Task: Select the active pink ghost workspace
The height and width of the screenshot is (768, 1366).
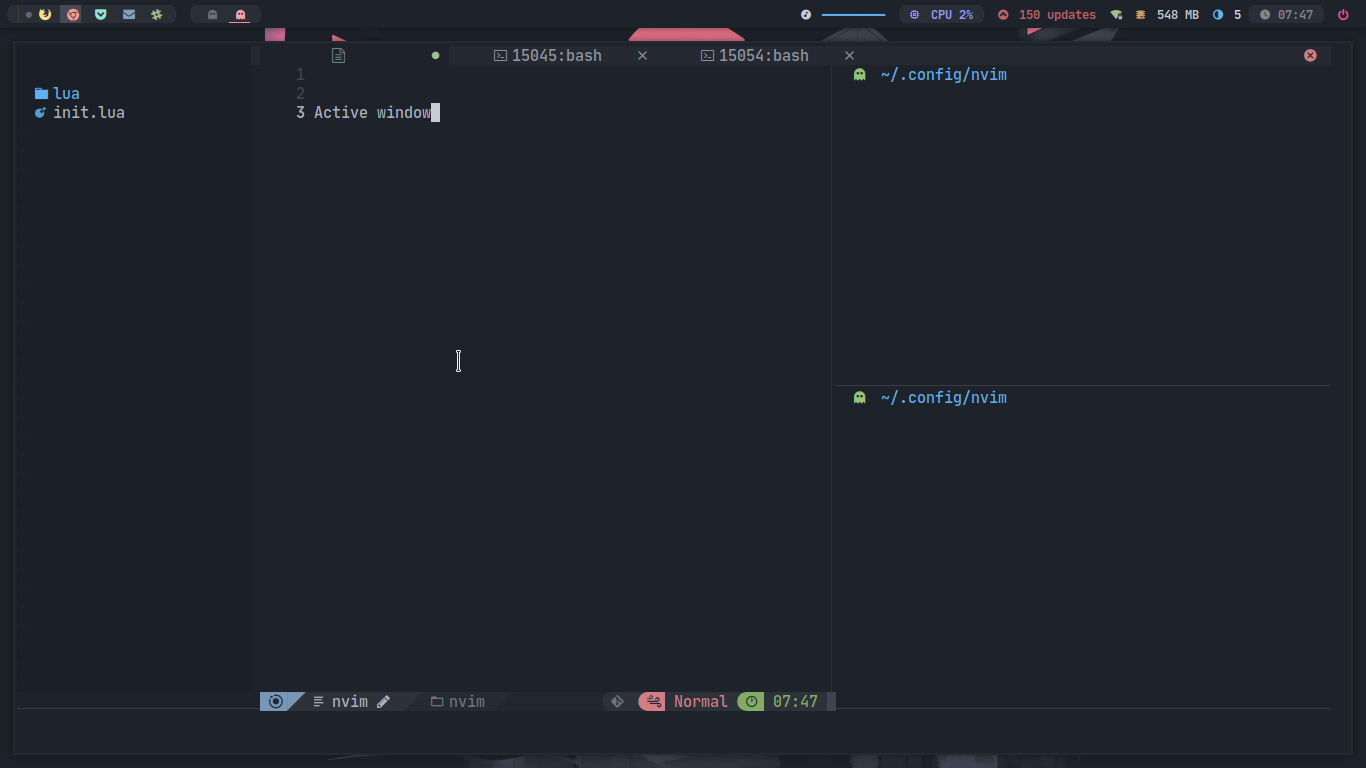Action: [239, 14]
